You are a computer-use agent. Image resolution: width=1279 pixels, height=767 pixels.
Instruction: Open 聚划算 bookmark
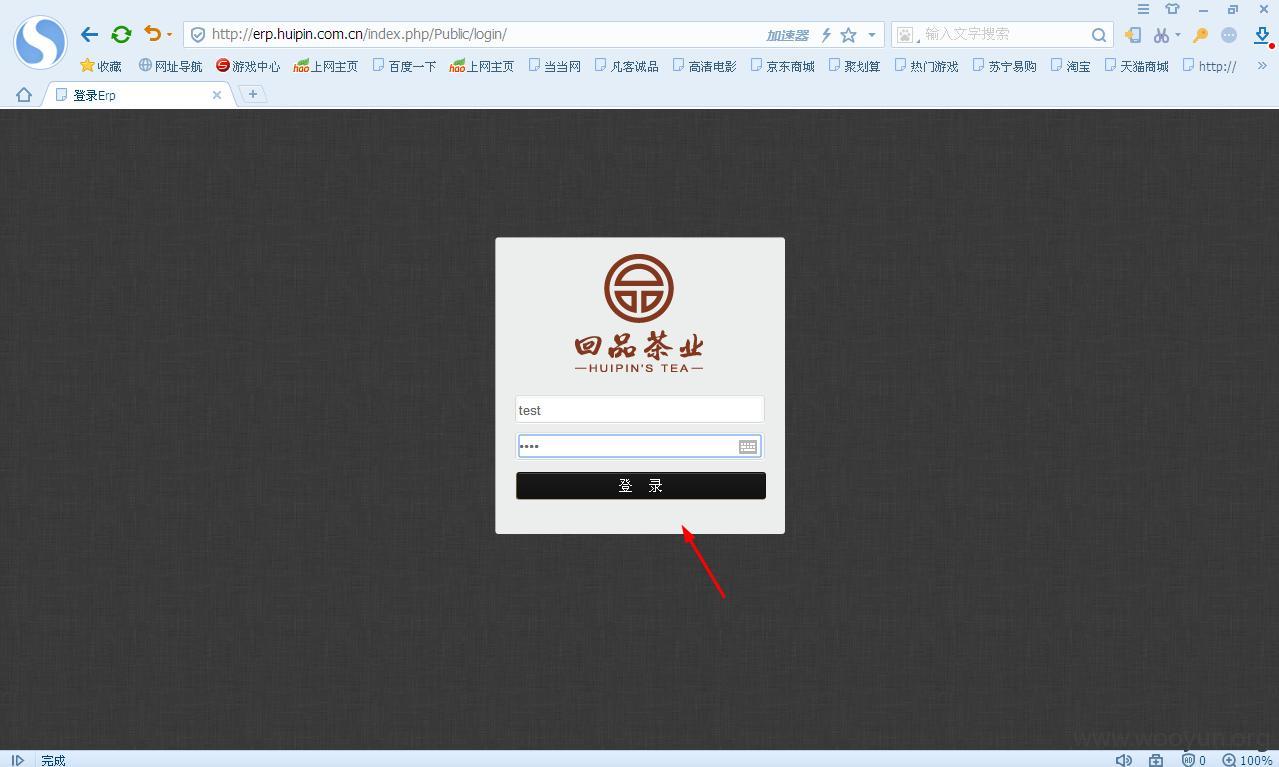(x=855, y=66)
